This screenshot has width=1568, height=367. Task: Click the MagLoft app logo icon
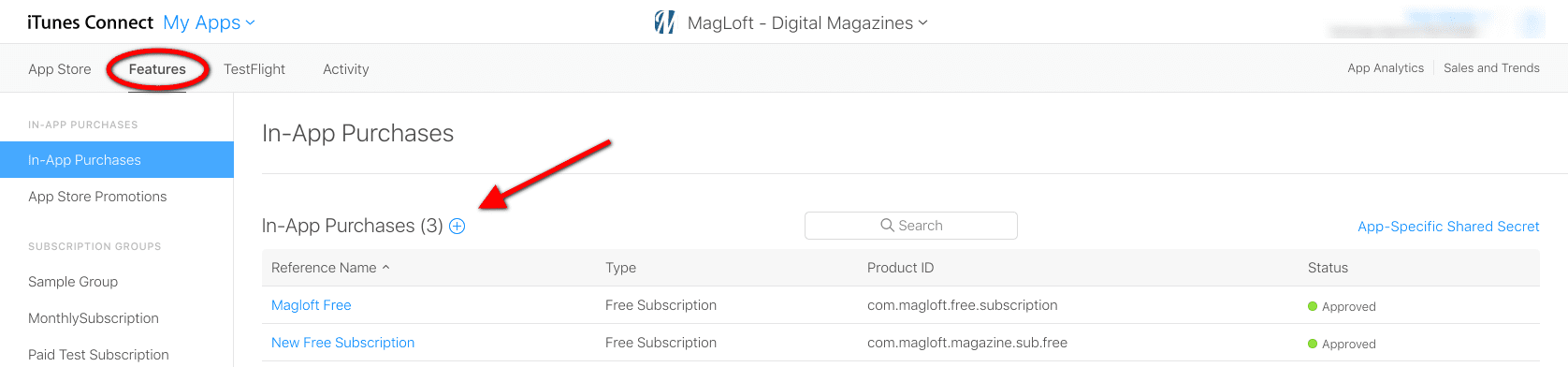click(x=664, y=22)
